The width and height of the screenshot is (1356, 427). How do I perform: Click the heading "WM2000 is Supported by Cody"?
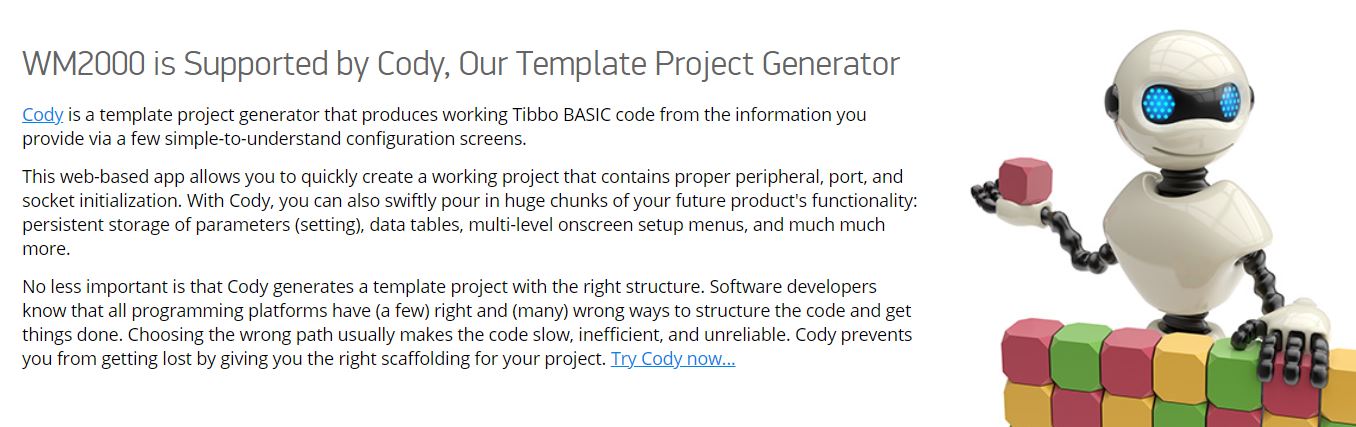(x=461, y=64)
